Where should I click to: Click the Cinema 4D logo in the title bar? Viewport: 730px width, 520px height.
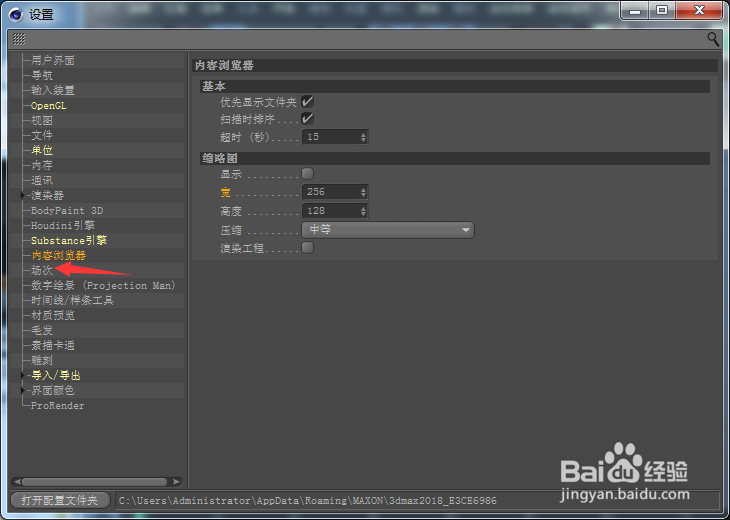pos(16,14)
